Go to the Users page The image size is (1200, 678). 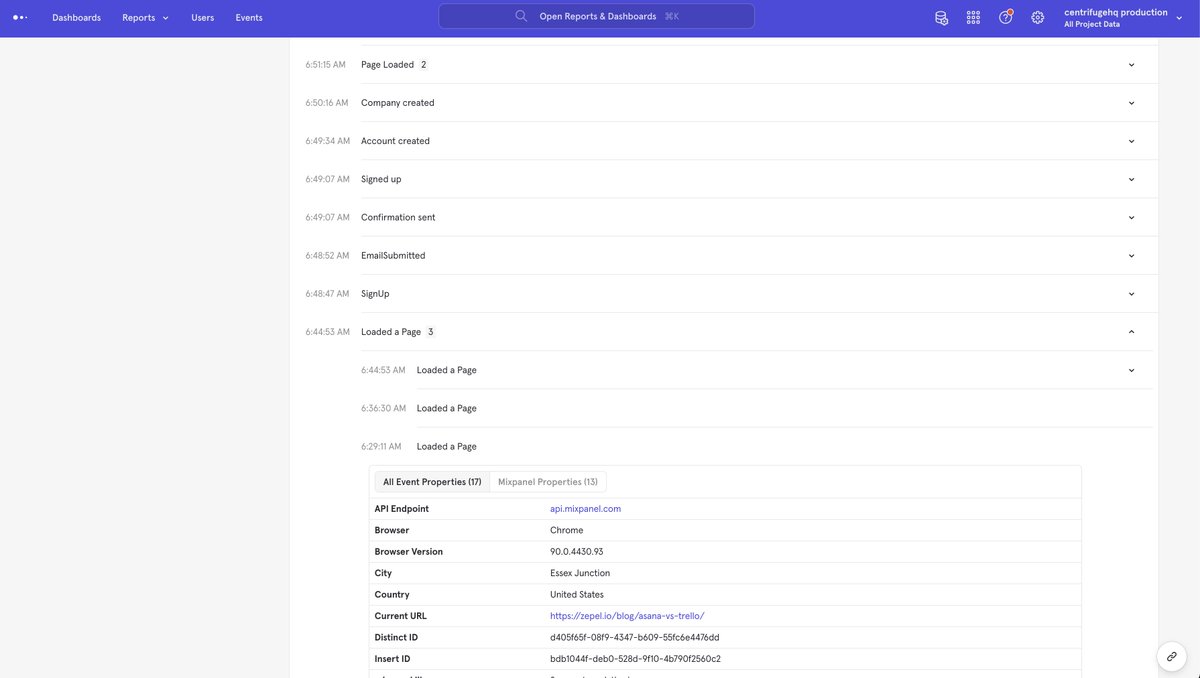[202, 18]
